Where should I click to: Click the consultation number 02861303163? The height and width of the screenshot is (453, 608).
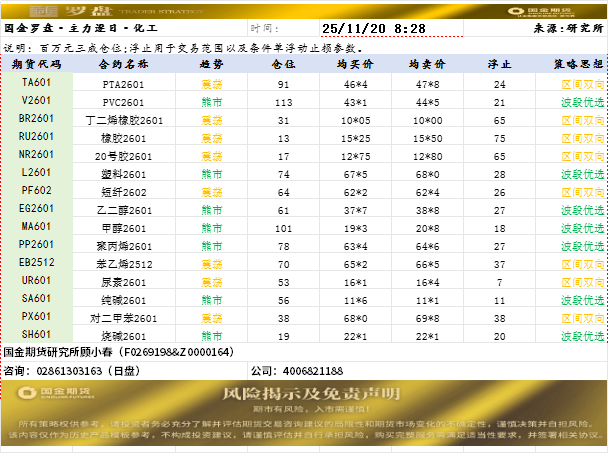point(69,371)
